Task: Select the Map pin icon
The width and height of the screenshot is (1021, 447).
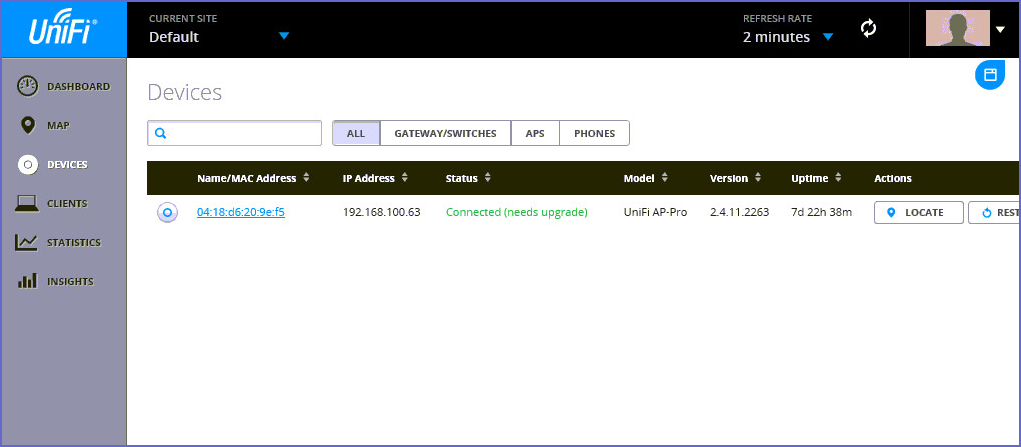Action: point(27,125)
